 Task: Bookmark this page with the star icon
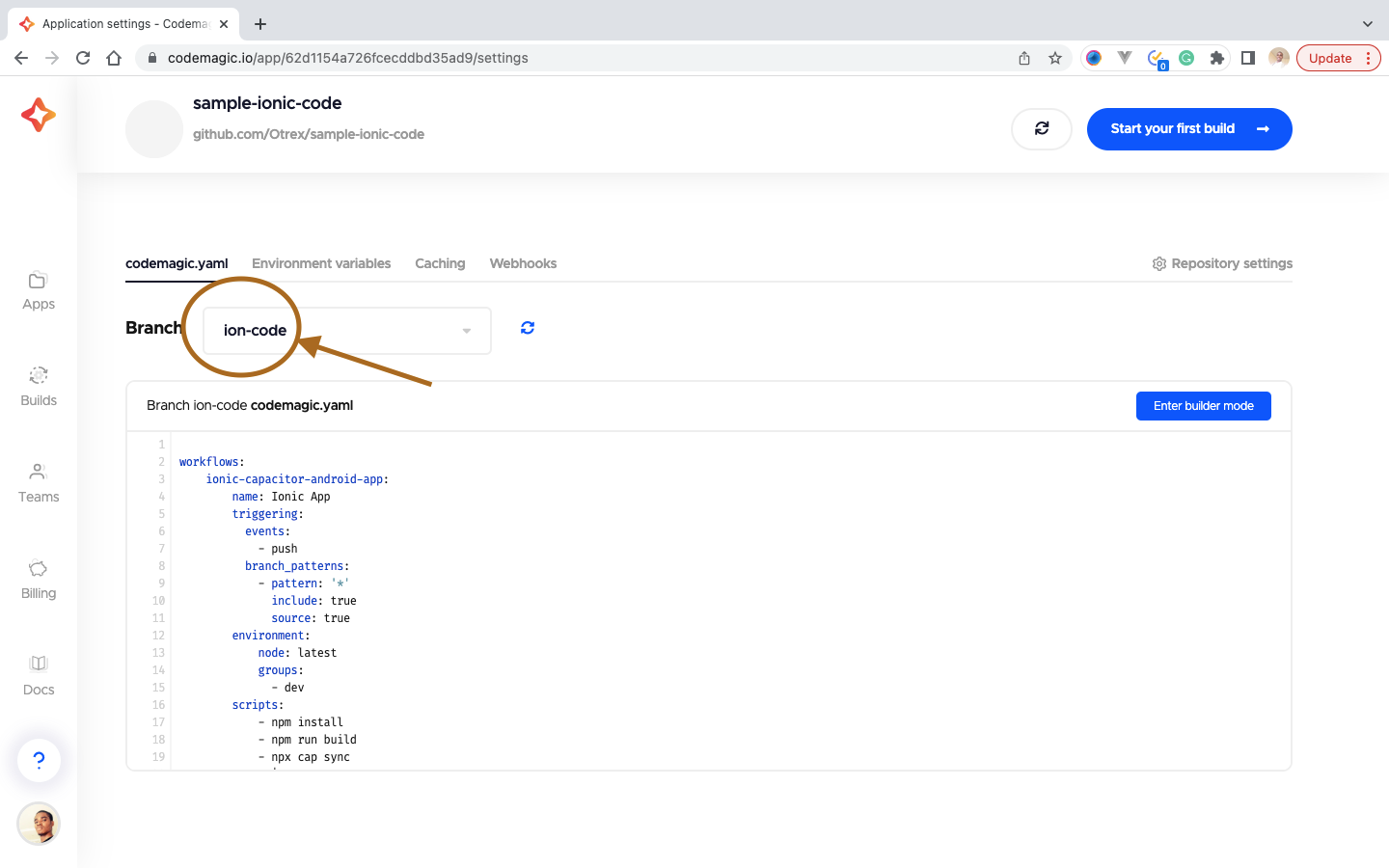pyautogui.click(x=1055, y=58)
